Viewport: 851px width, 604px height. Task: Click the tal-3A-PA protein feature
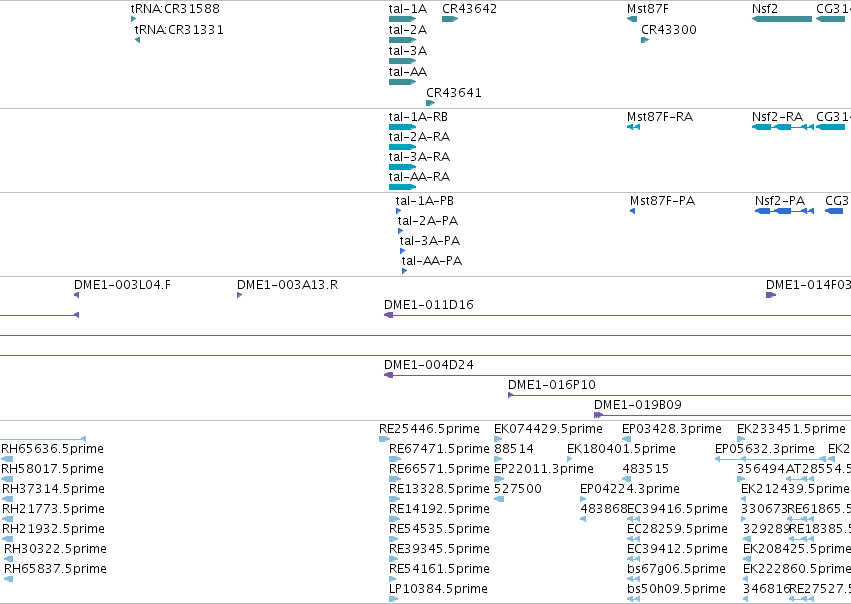(402, 251)
